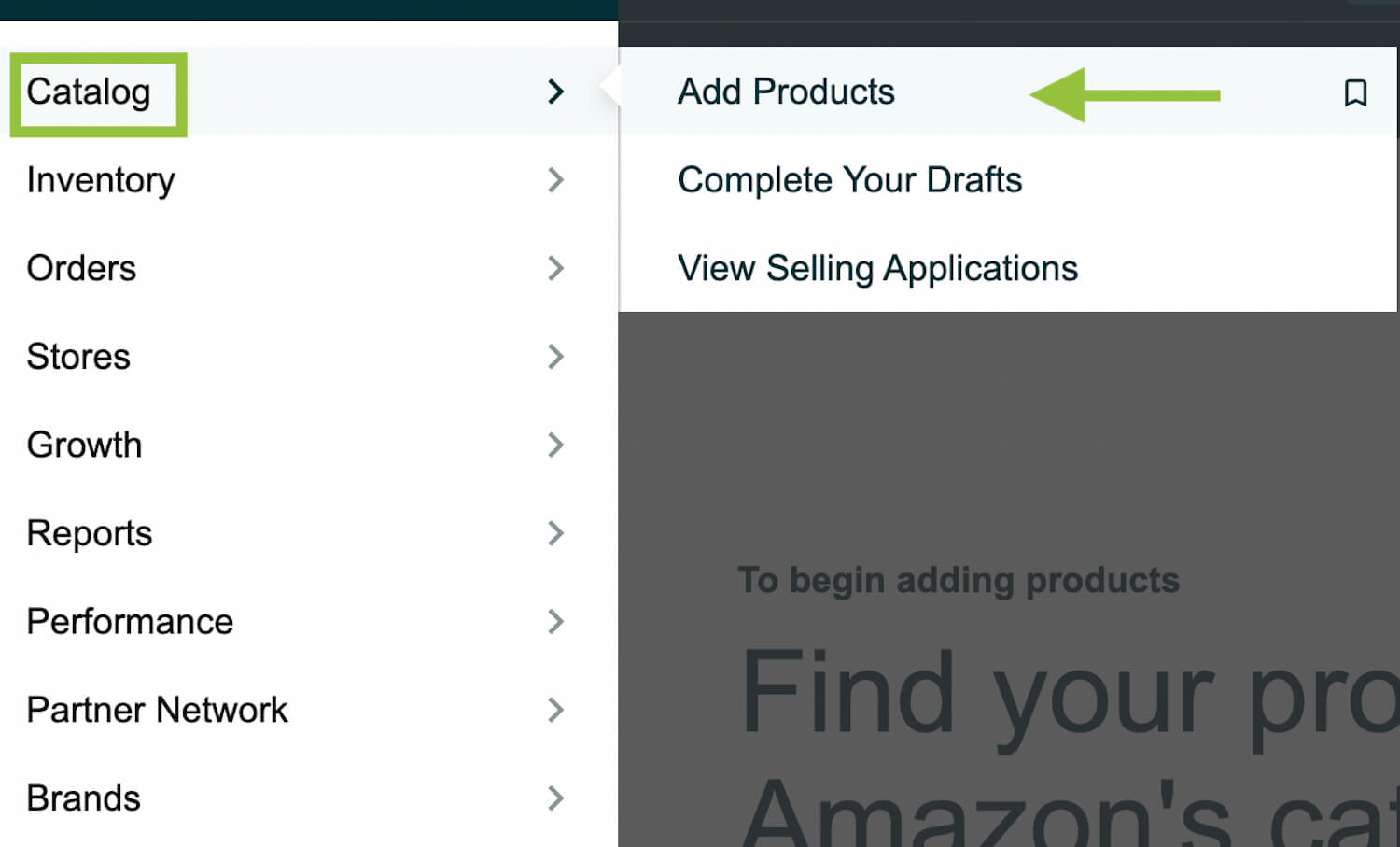The width and height of the screenshot is (1400, 847).
Task: Expand the Orders submenu chevron
Action: (555, 268)
